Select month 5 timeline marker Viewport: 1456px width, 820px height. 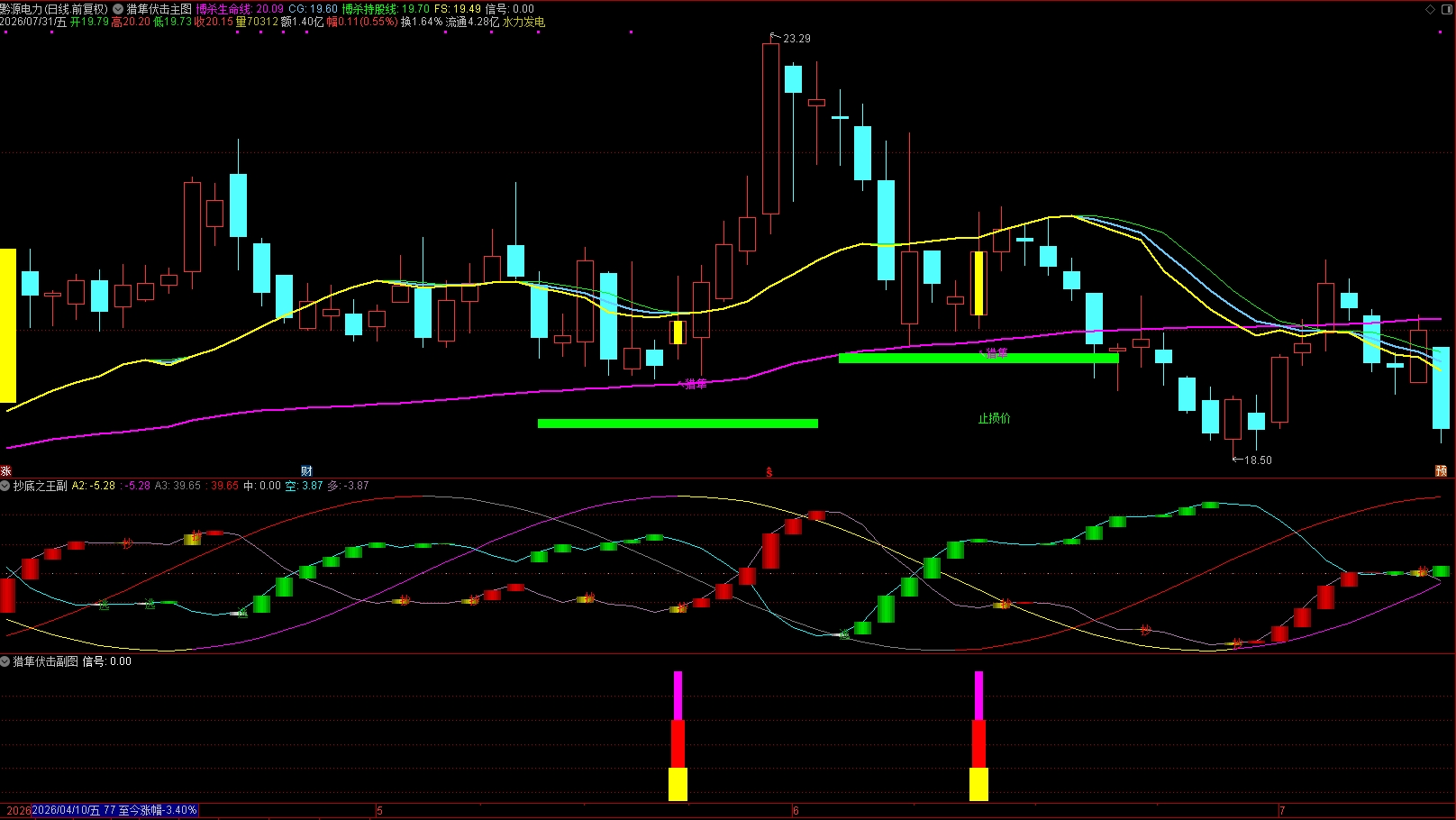pyautogui.click(x=380, y=811)
